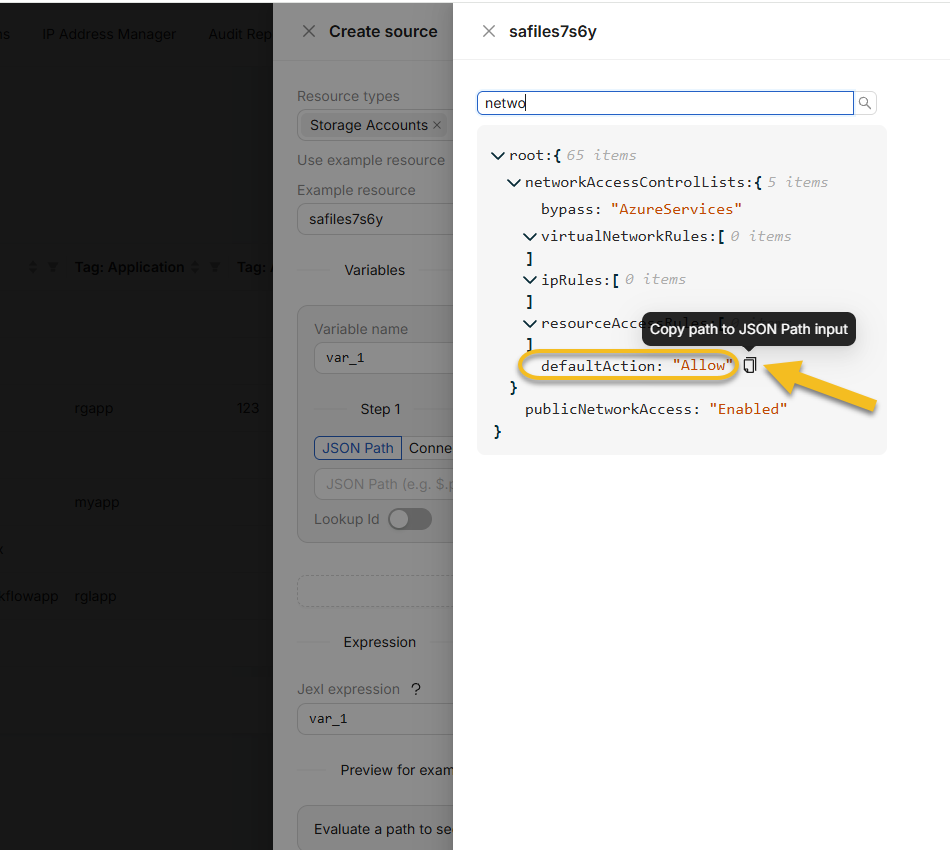950x850 pixels.
Task: Collapse the resourceAccessRules array
Action: point(530,324)
